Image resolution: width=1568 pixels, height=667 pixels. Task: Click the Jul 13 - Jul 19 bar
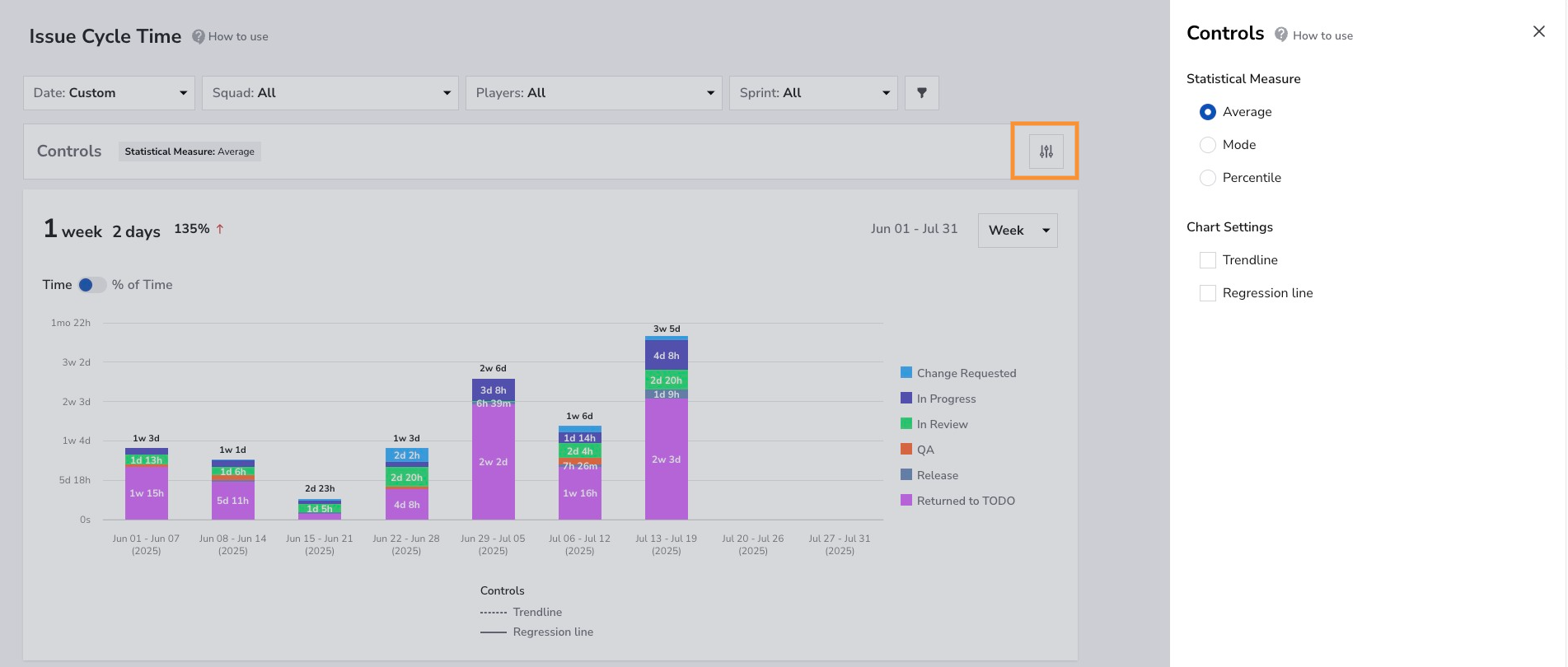pyautogui.click(x=667, y=428)
